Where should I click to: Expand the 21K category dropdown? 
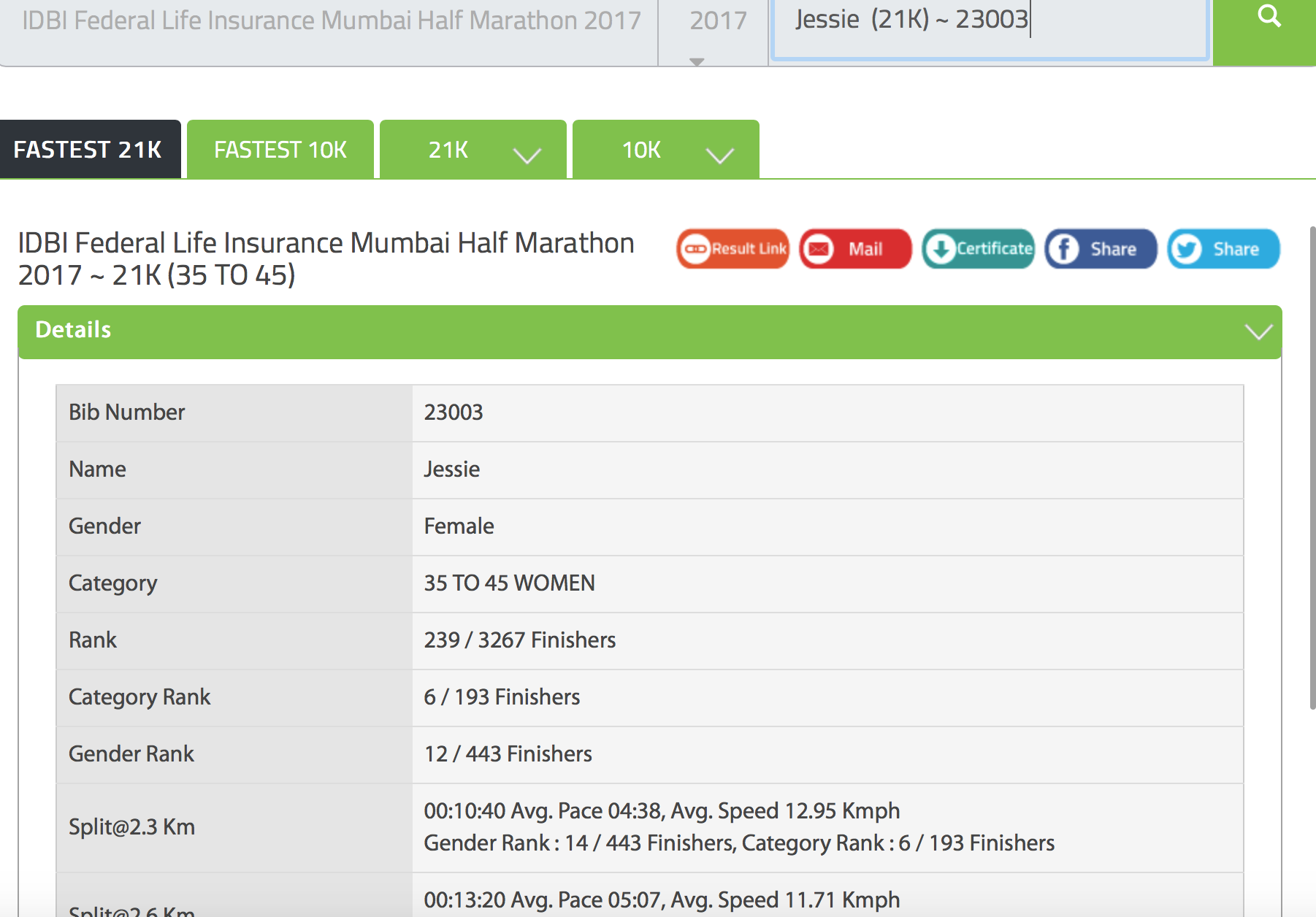(473, 149)
